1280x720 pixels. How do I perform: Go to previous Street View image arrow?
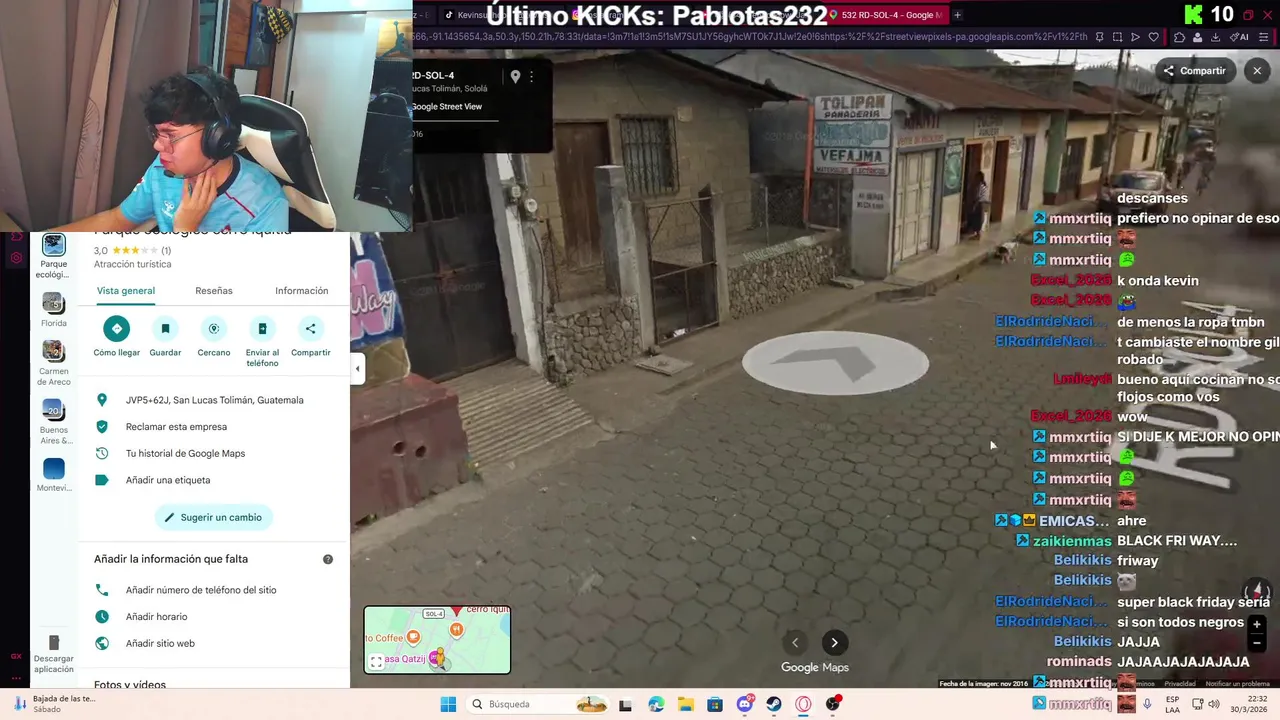click(795, 643)
